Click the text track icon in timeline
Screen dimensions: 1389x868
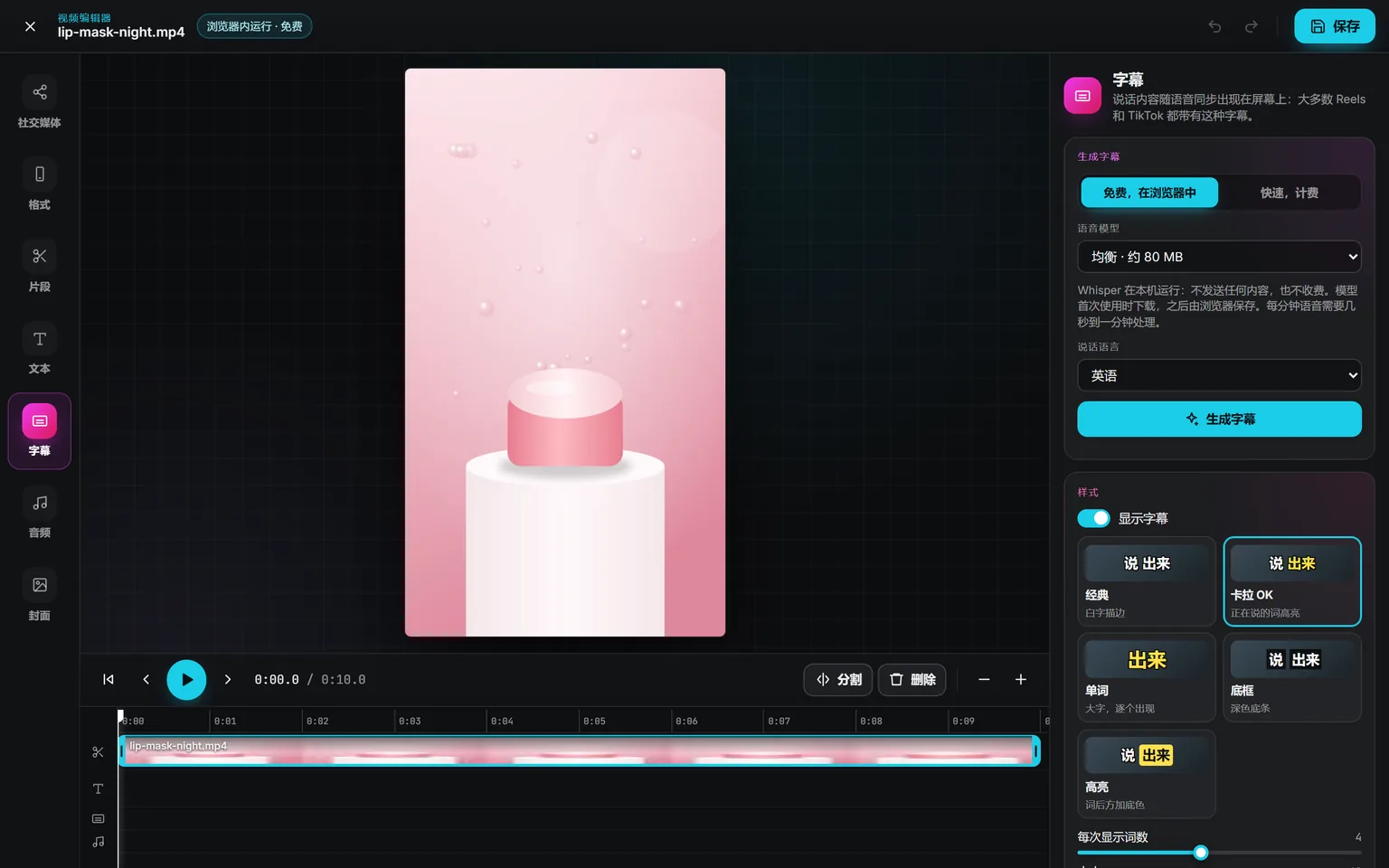[99, 788]
